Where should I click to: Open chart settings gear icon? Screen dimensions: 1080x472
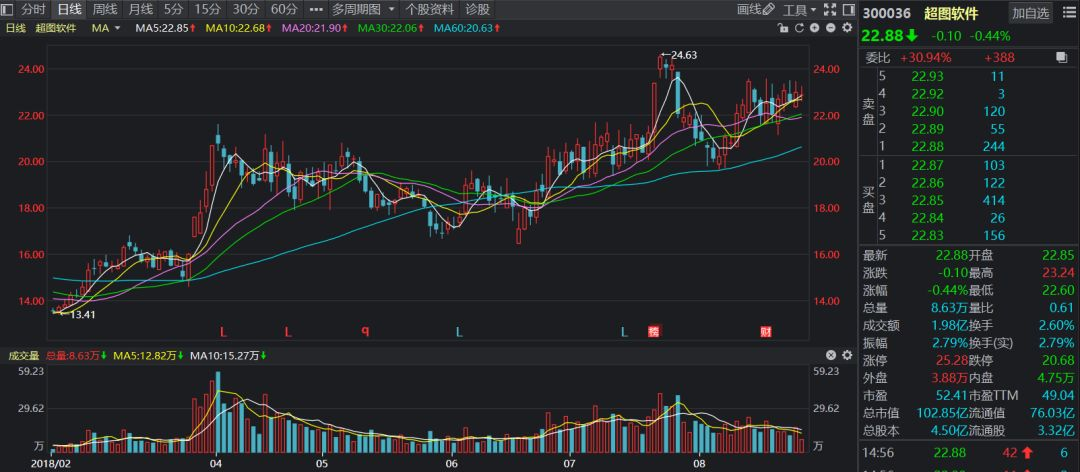click(847, 28)
